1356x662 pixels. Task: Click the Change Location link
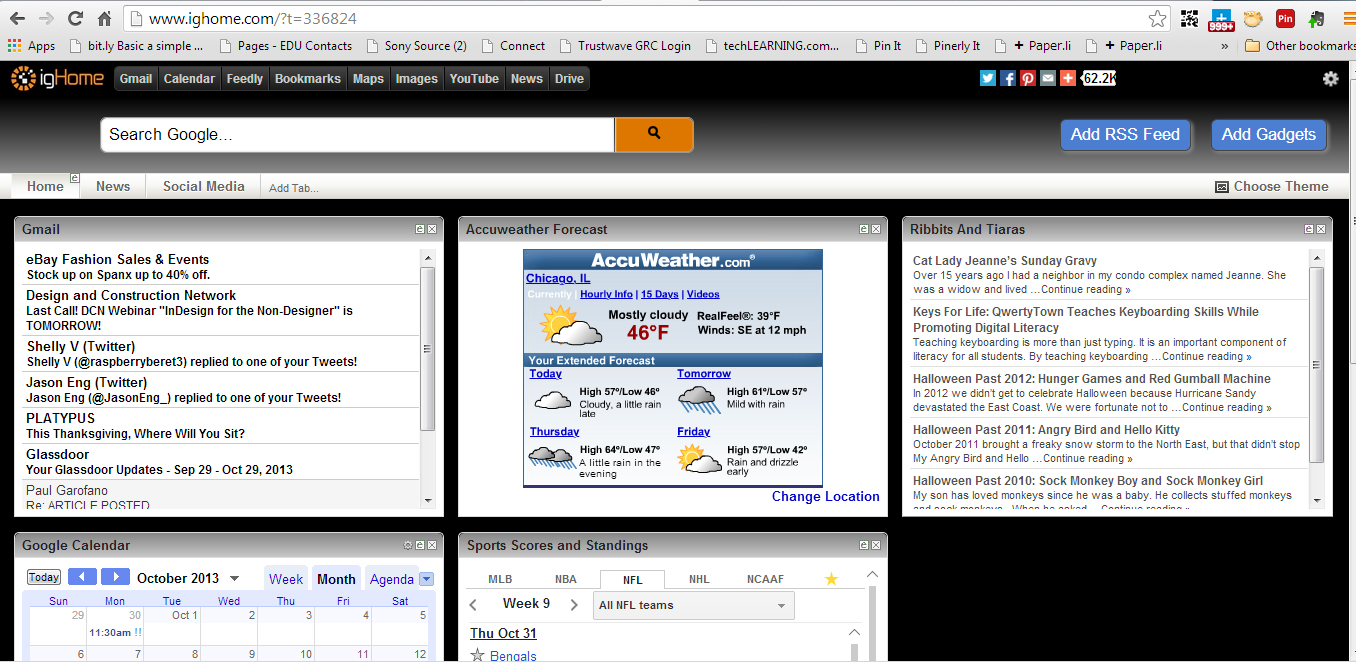(825, 496)
